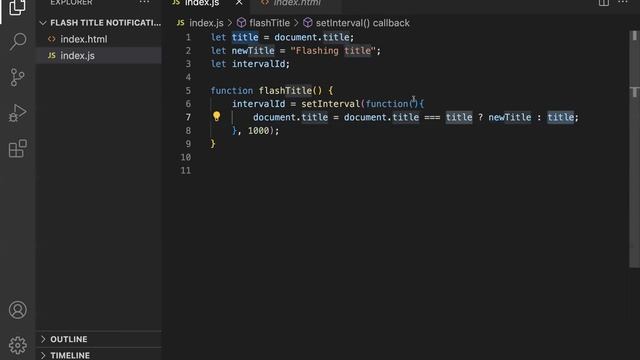Open Explorer views ellipsis menu
The width and height of the screenshot is (640, 360).
click(x=144, y=2)
